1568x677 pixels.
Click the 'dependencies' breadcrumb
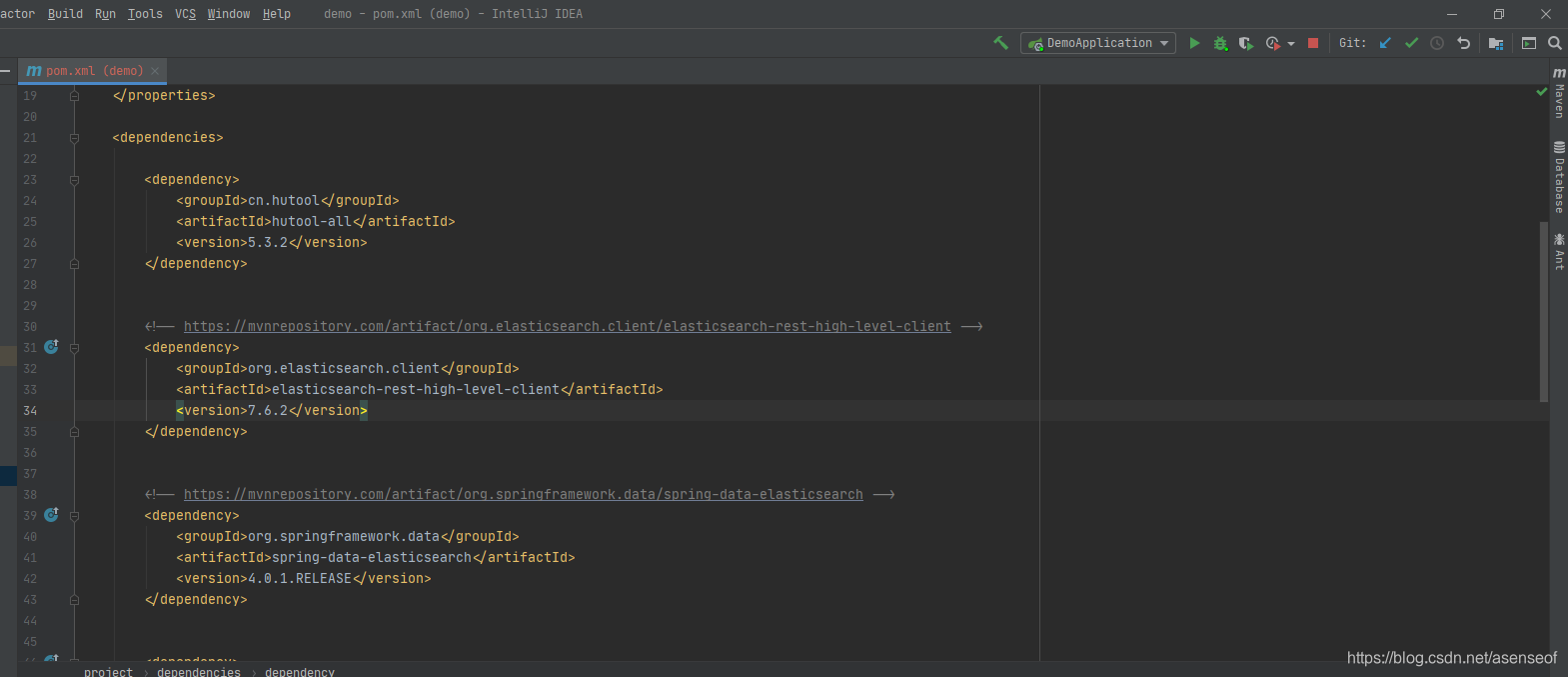199,671
